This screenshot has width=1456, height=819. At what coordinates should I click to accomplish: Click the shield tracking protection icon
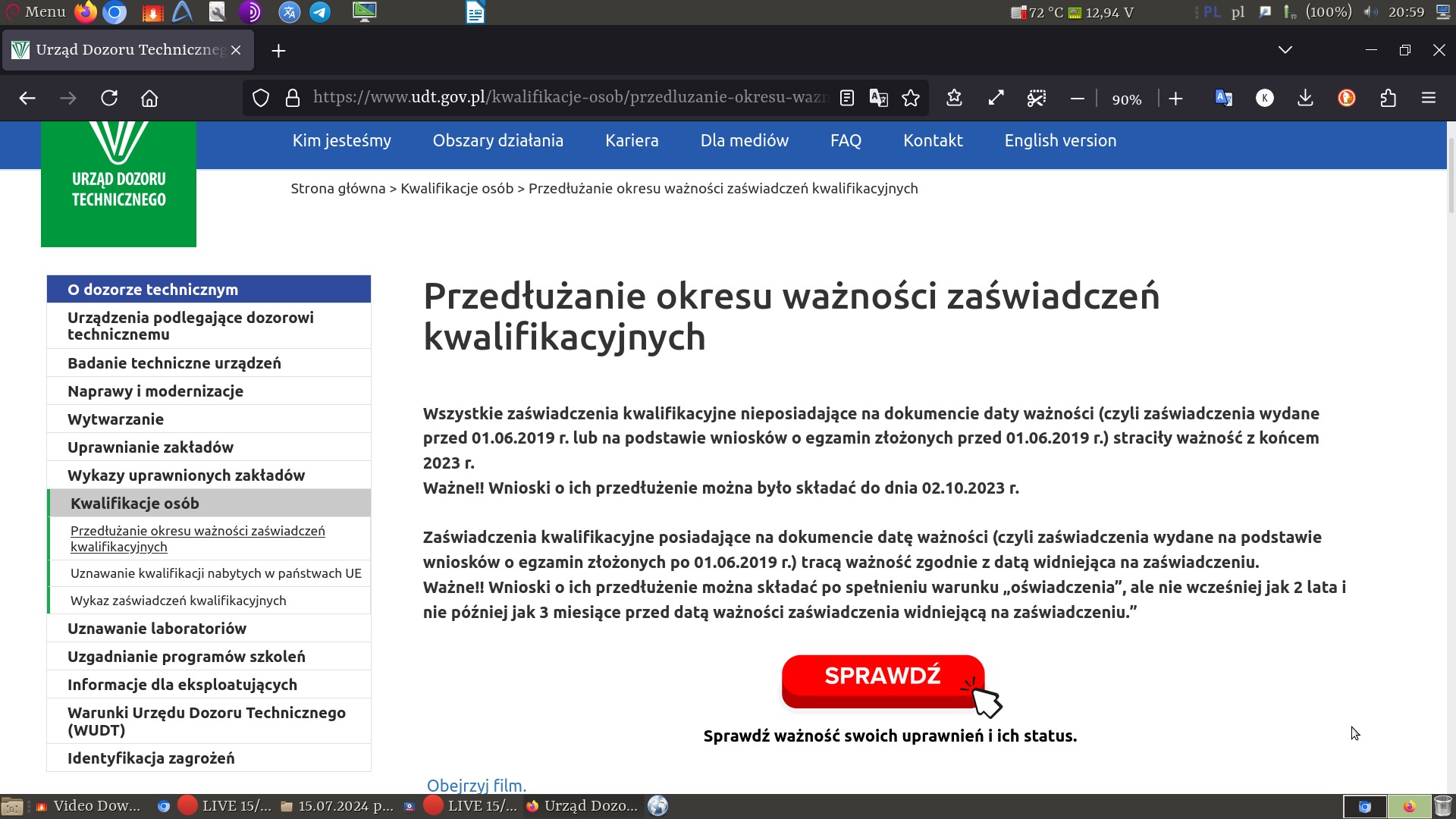click(x=260, y=98)
